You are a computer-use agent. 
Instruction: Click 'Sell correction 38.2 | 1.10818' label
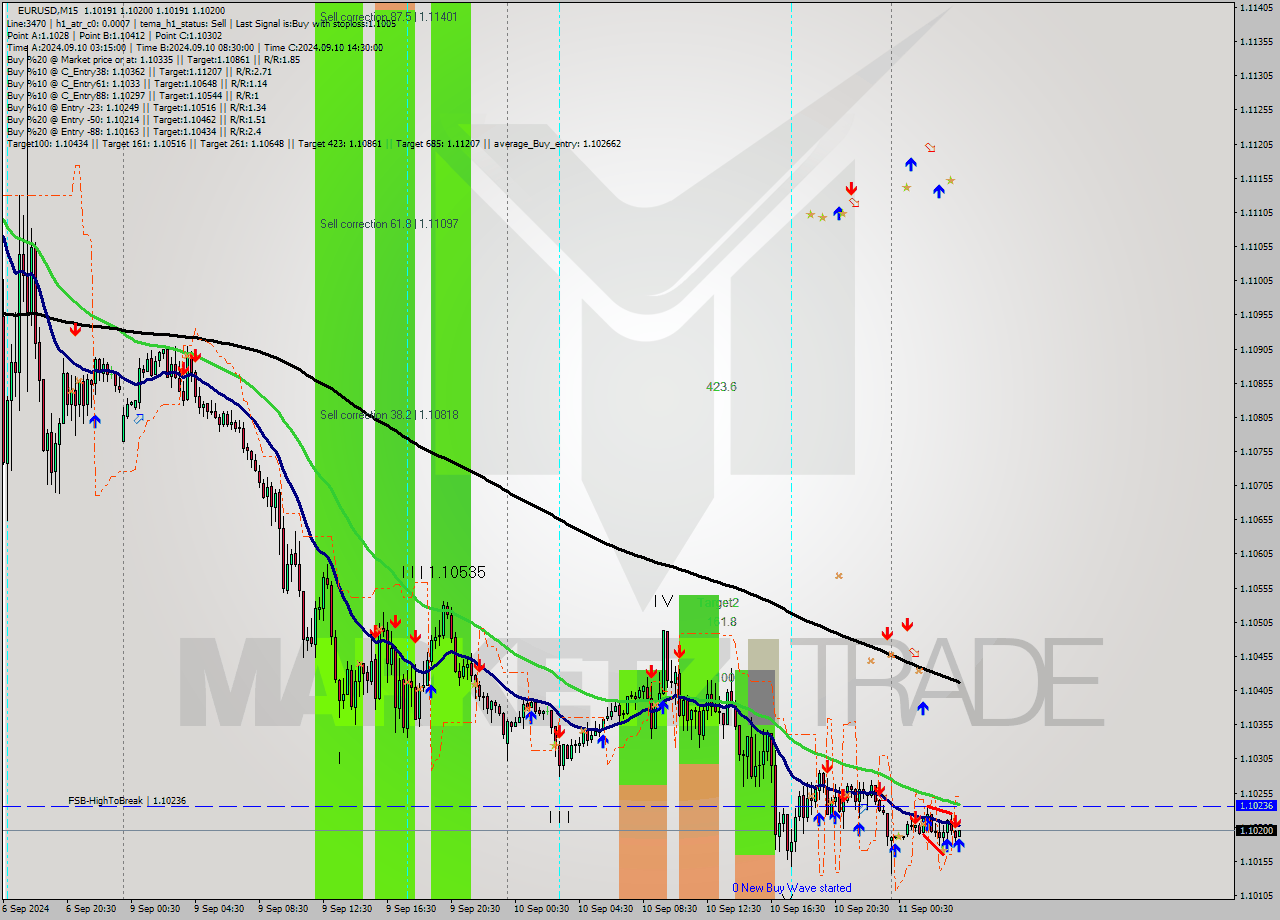click(x=389, y=414)
